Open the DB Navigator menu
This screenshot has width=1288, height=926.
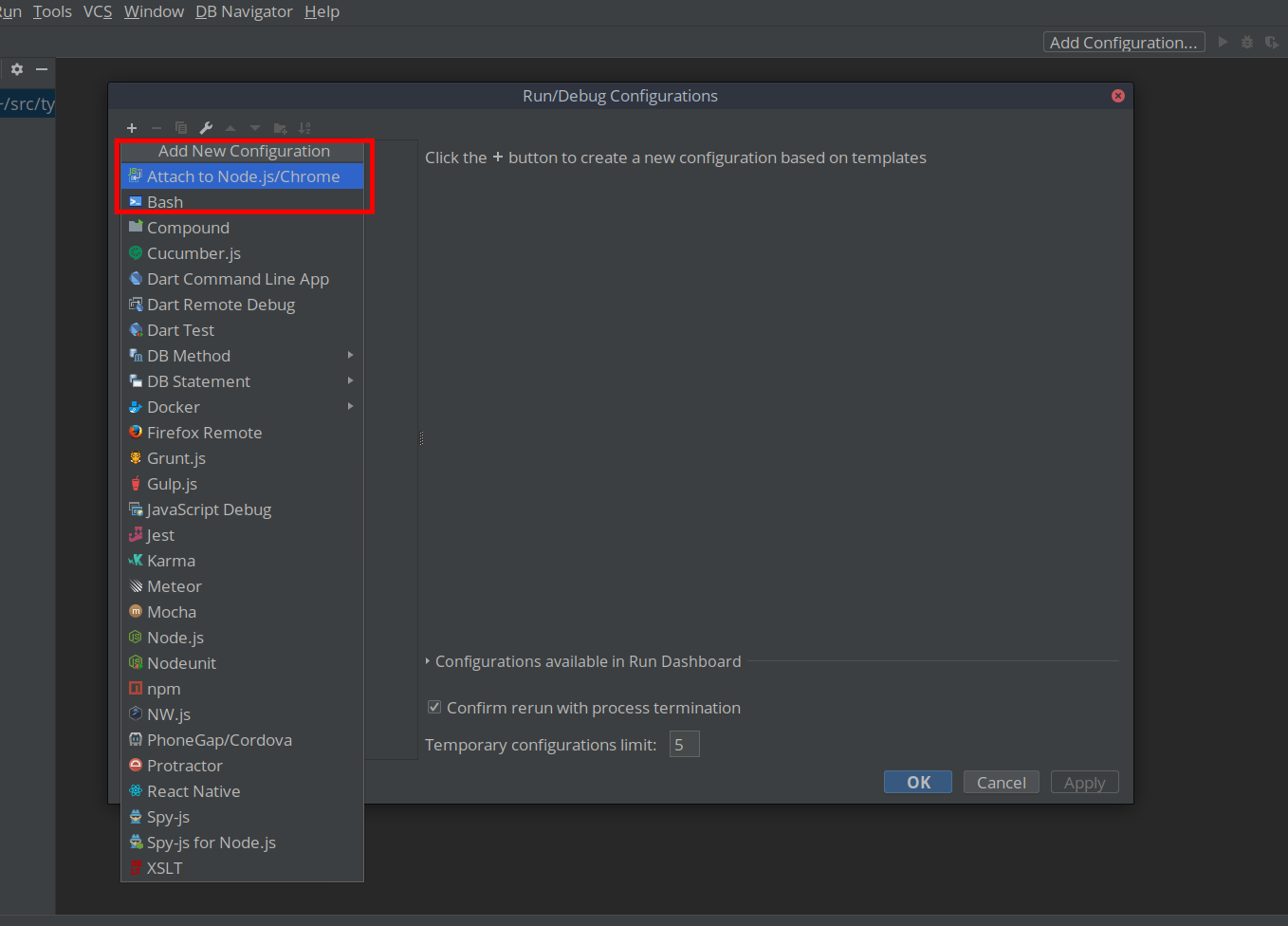[244, 11]
